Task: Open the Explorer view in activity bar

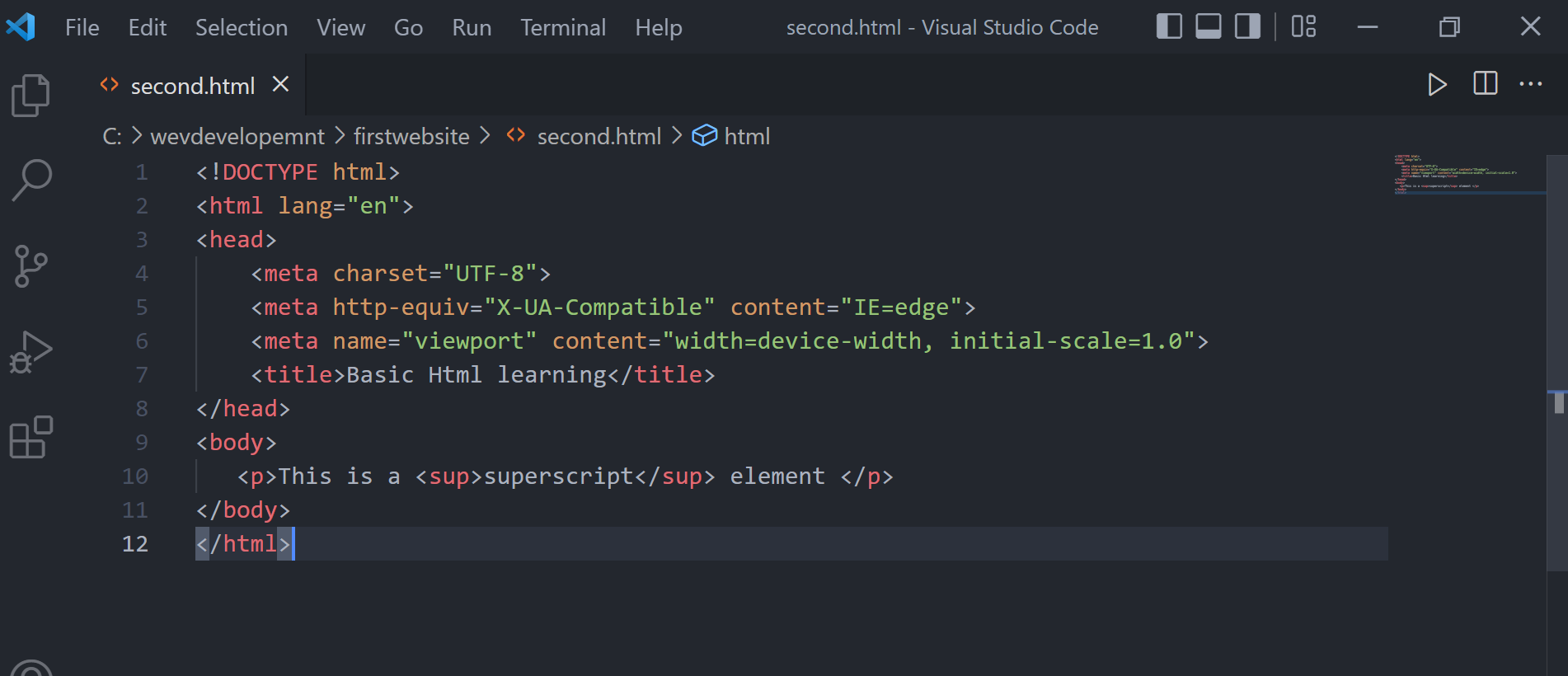Action: 31,95
